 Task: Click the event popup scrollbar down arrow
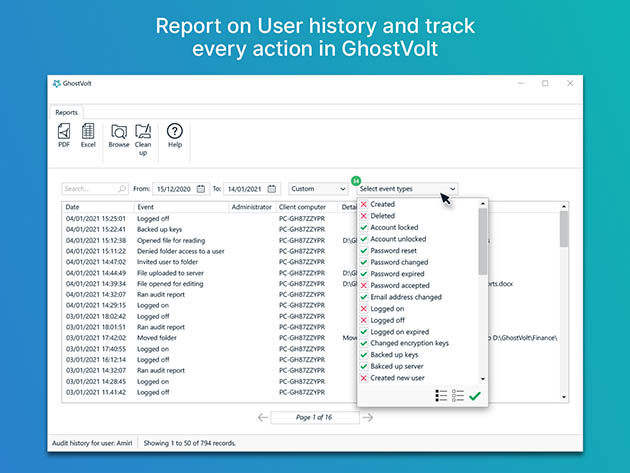[x=483, y=379]
